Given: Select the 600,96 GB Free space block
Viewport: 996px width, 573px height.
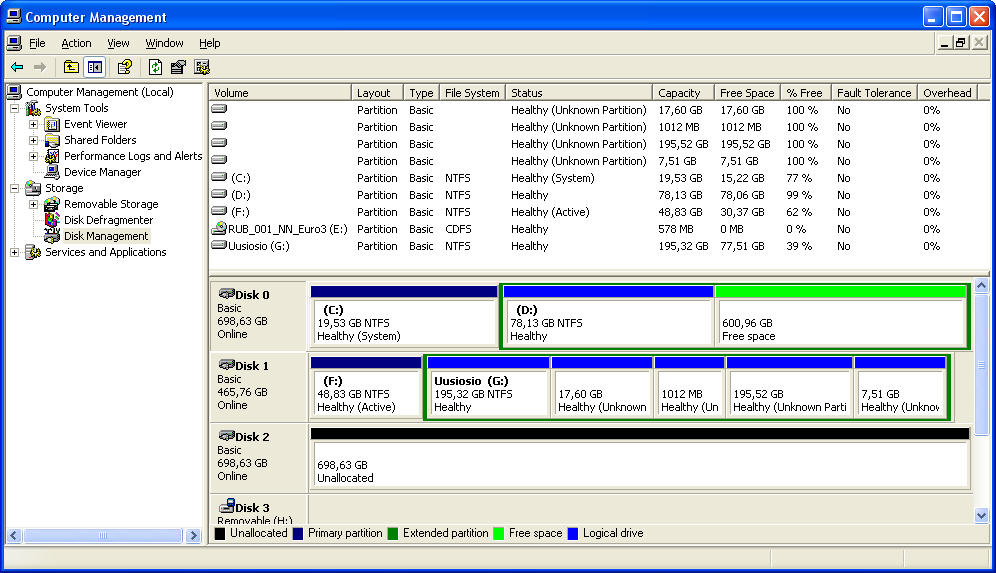Looking at the screenshot, I should point(840,316).
